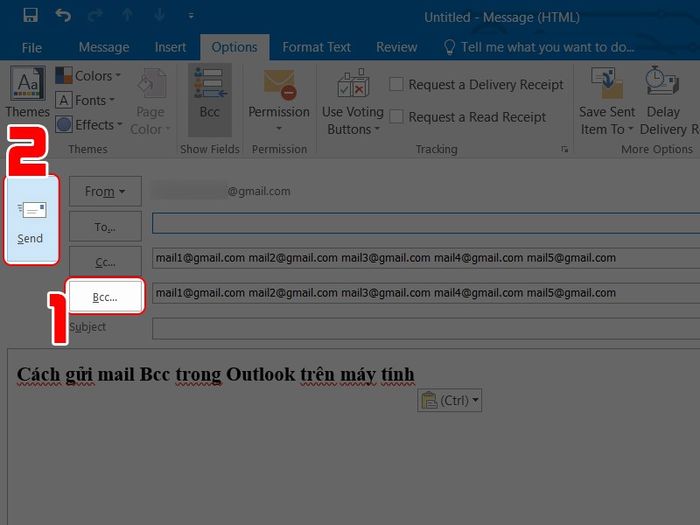700x525 pixels.
Task: Click inside the Subject field
Action: click(x=426, y=329)
